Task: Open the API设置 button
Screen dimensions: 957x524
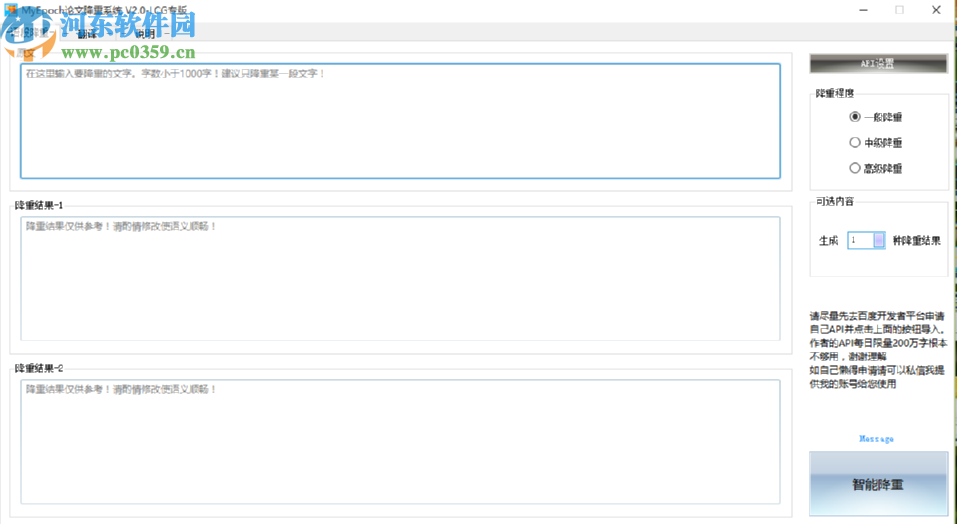Action: pyautogui.click(x=878, y=63)
